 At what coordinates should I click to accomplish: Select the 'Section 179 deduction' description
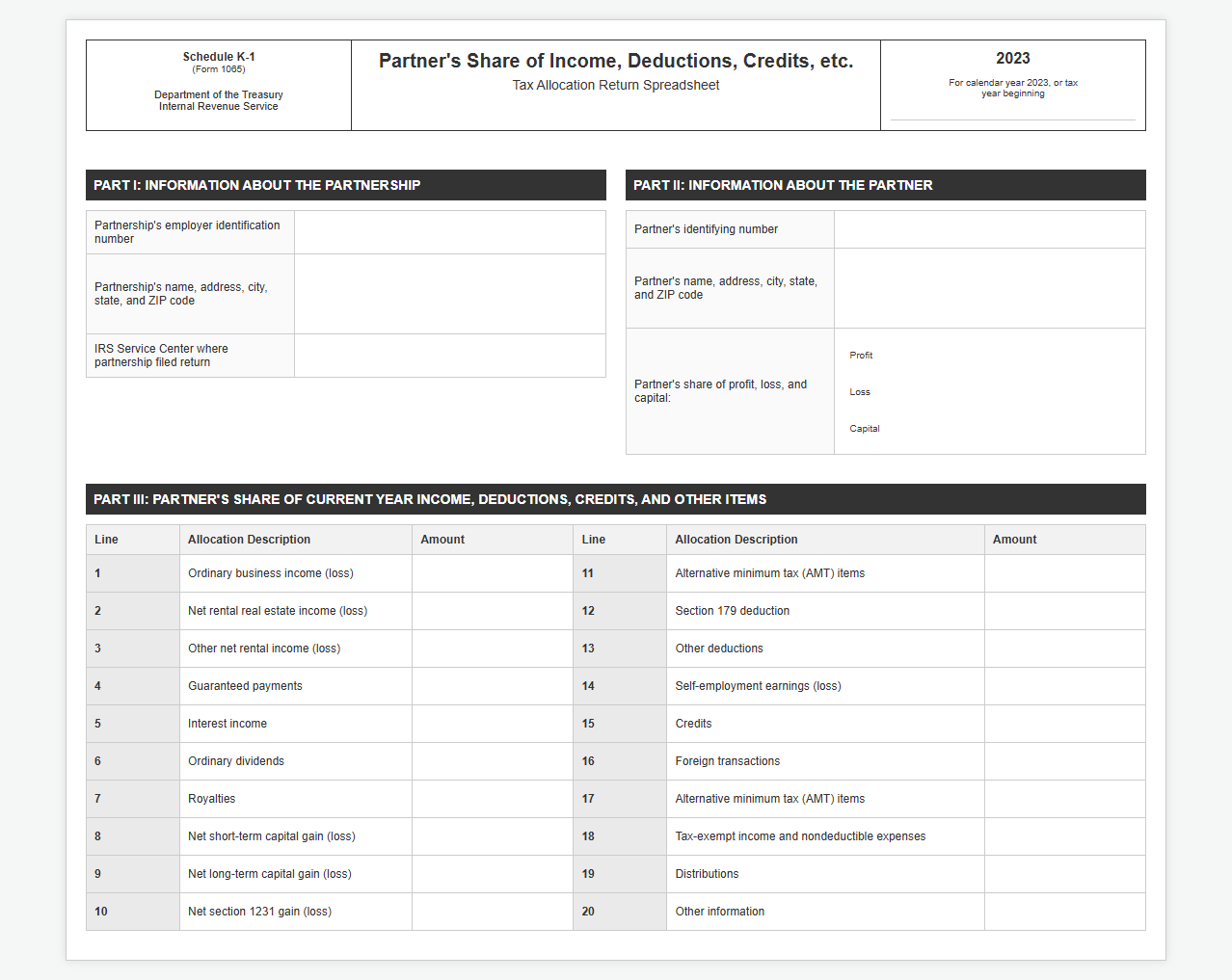pyautogui.click(x=733, y=611)
